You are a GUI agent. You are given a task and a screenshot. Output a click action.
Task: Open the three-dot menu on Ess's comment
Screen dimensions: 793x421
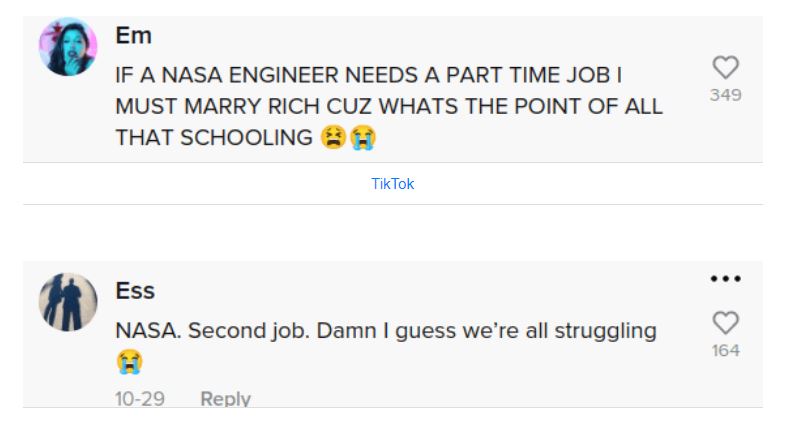[x=725, y=279]
